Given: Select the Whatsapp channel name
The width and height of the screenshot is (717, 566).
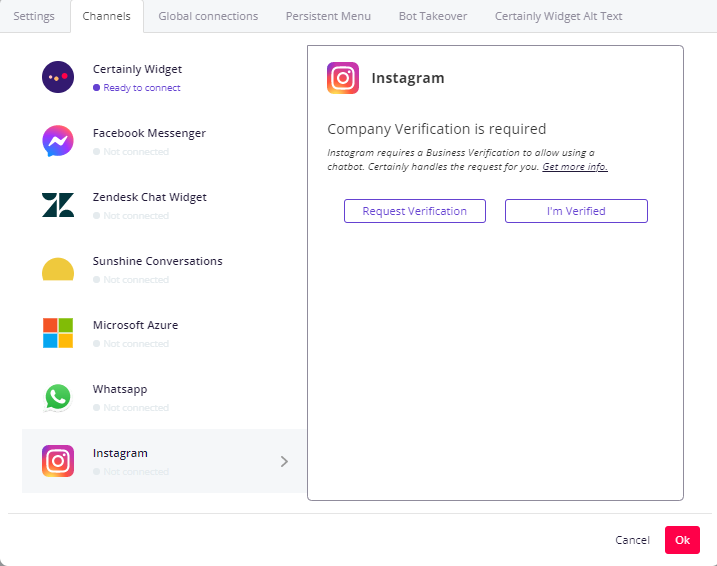Looking at the screenshot, I should [120, 389].
